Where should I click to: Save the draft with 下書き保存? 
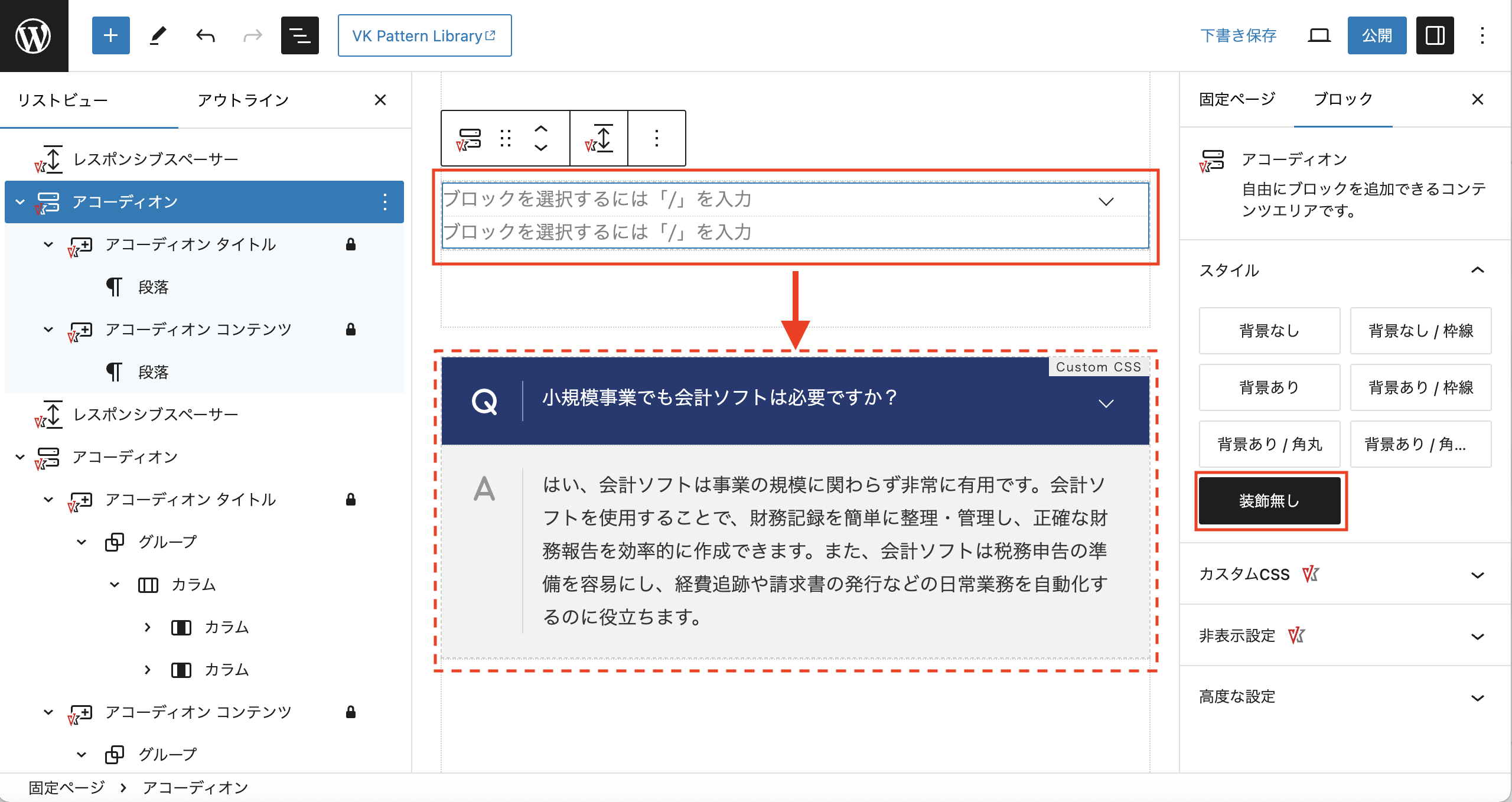click(x=1238, y=35)
